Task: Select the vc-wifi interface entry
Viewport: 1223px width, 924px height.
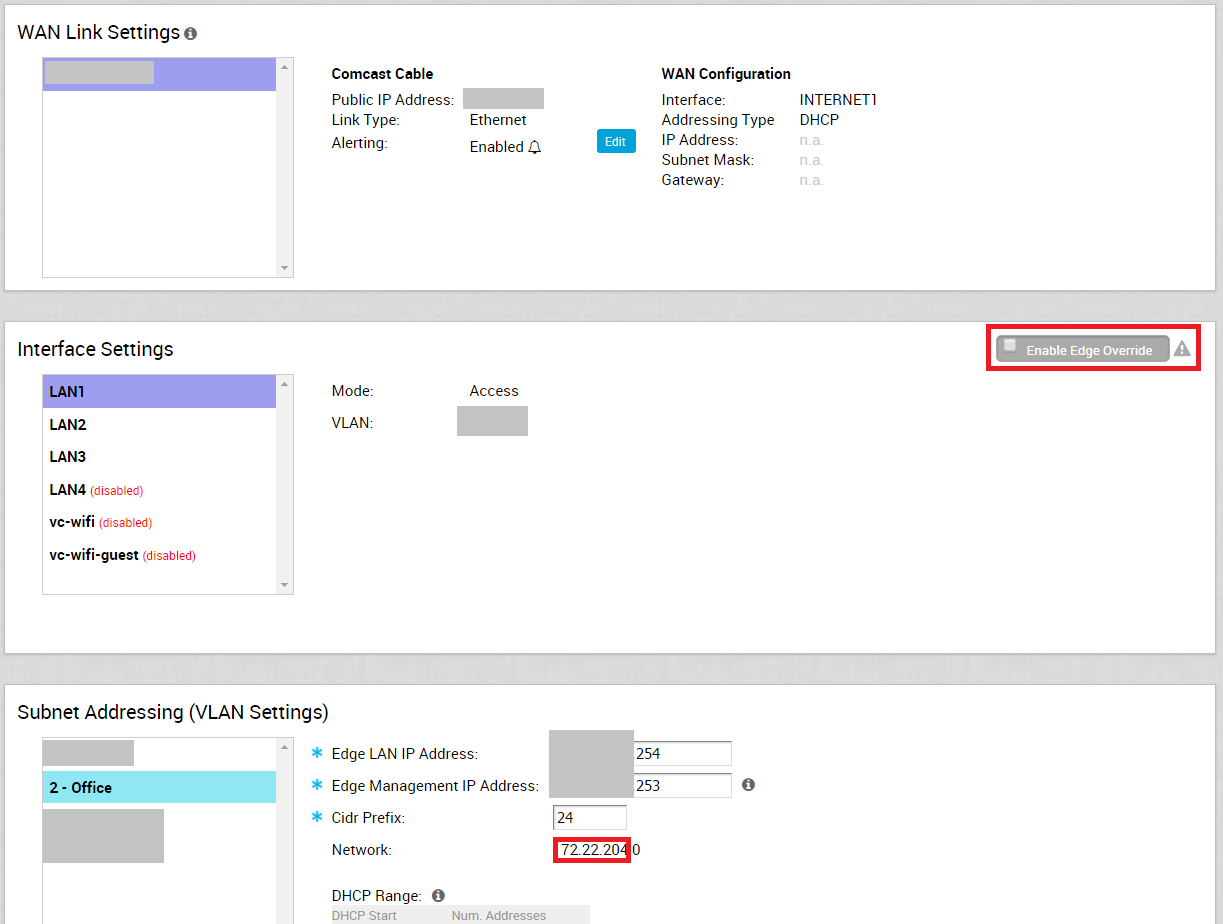Action: coord(159,522)
